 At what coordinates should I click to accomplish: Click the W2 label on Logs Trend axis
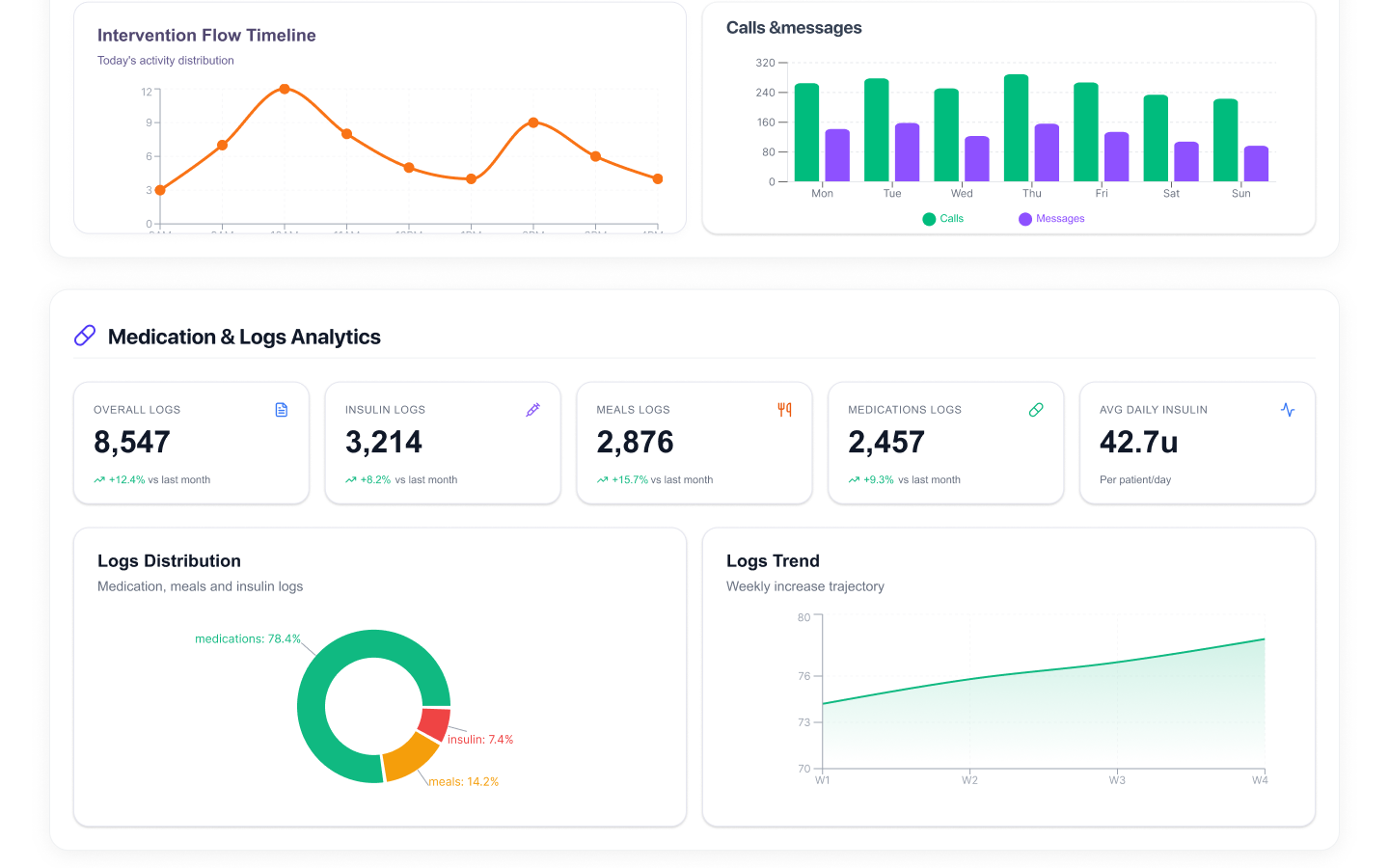click(x=969, y=780)
